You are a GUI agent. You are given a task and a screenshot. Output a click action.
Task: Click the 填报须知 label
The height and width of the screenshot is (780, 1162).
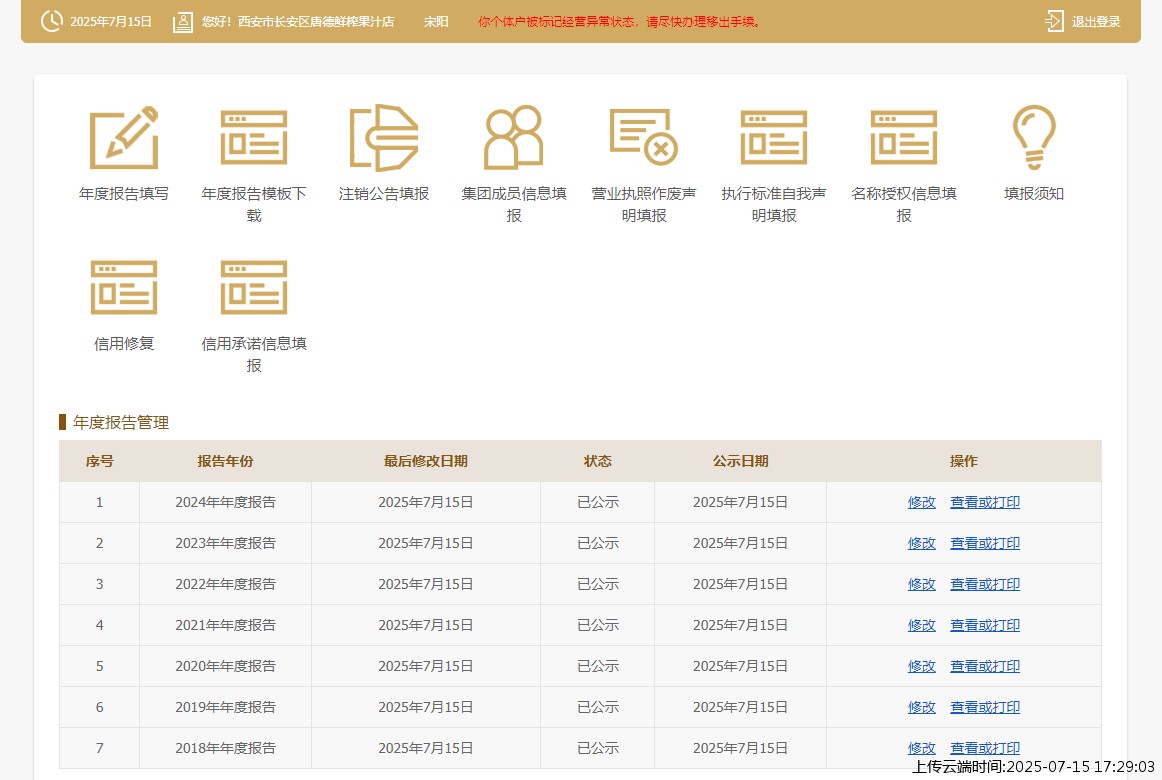pos(1034,193)
